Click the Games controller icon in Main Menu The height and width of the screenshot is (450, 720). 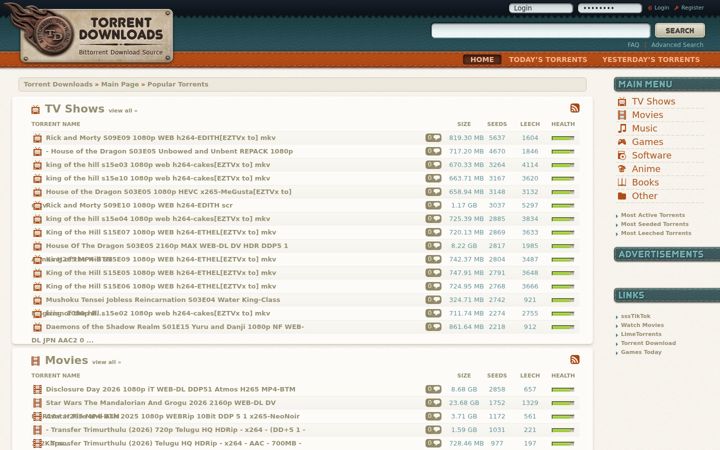pyautogui.click(x=622, y=142)
